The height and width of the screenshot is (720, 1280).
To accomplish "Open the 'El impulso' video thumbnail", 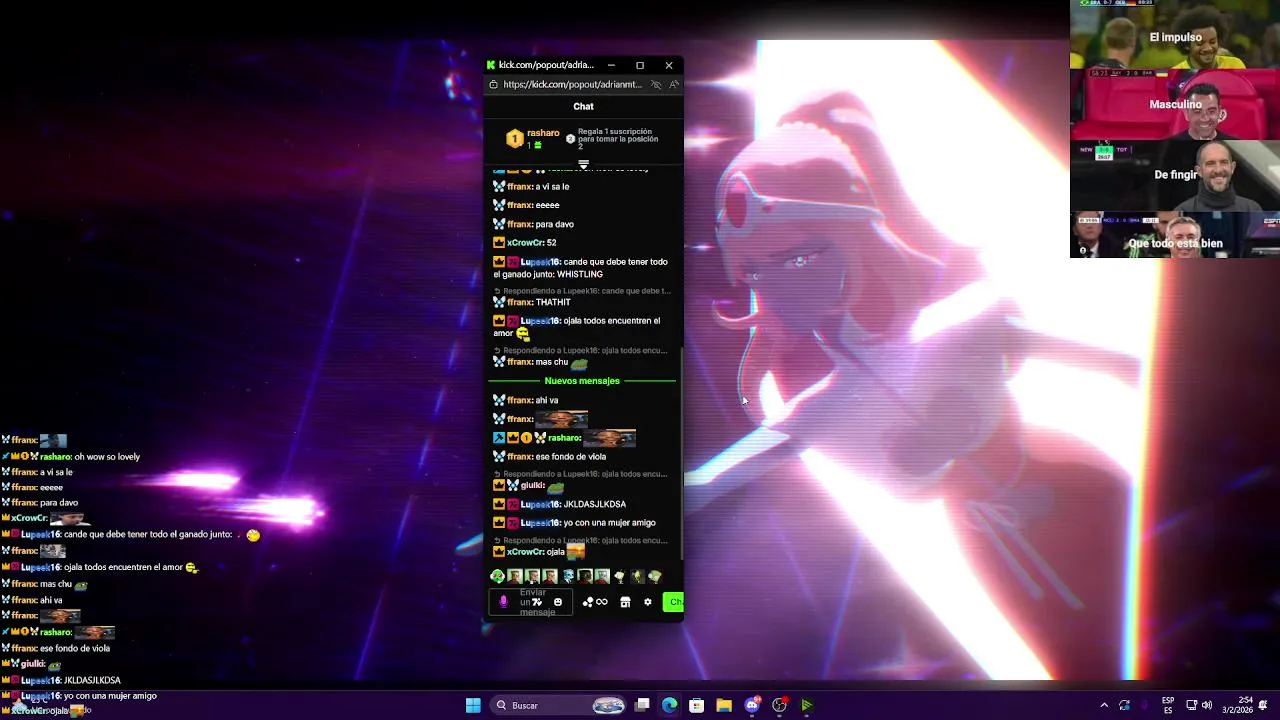I will 1175,35.
